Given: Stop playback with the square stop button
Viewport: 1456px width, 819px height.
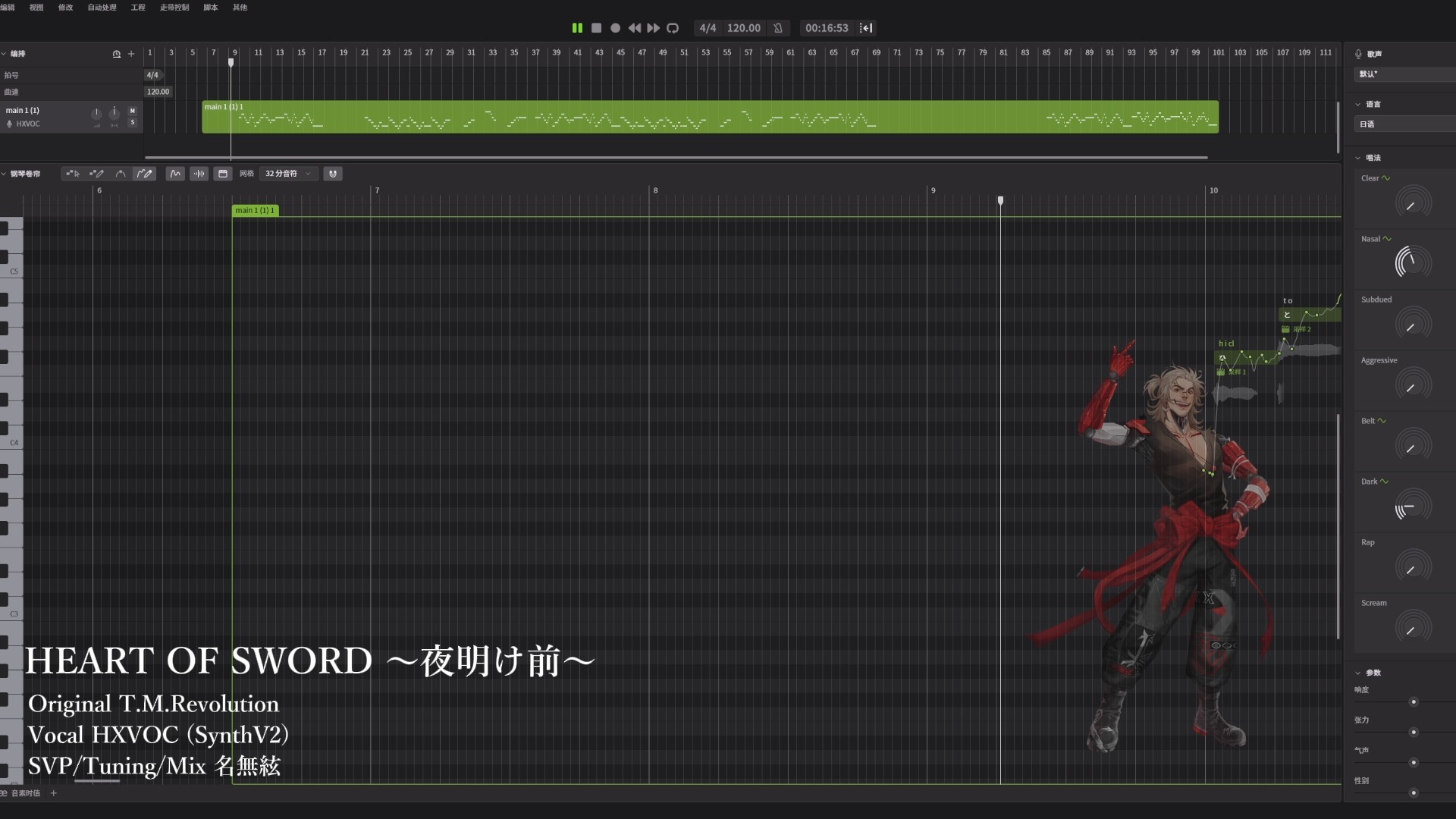Looking at the screenshot, I should point(597,28).
